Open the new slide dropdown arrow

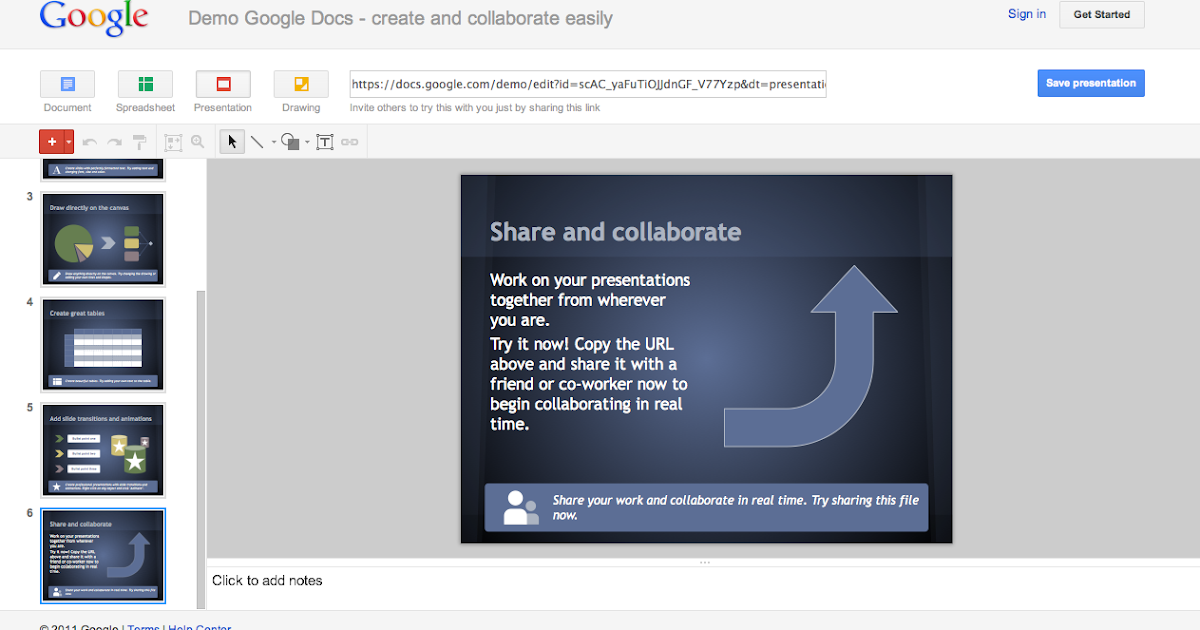[68, 142]
